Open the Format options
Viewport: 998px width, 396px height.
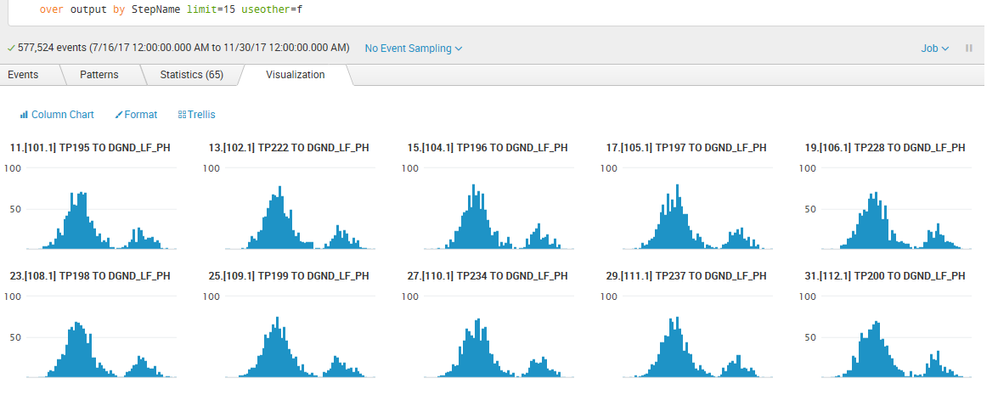pyautogui.click(x=136, y=115)
